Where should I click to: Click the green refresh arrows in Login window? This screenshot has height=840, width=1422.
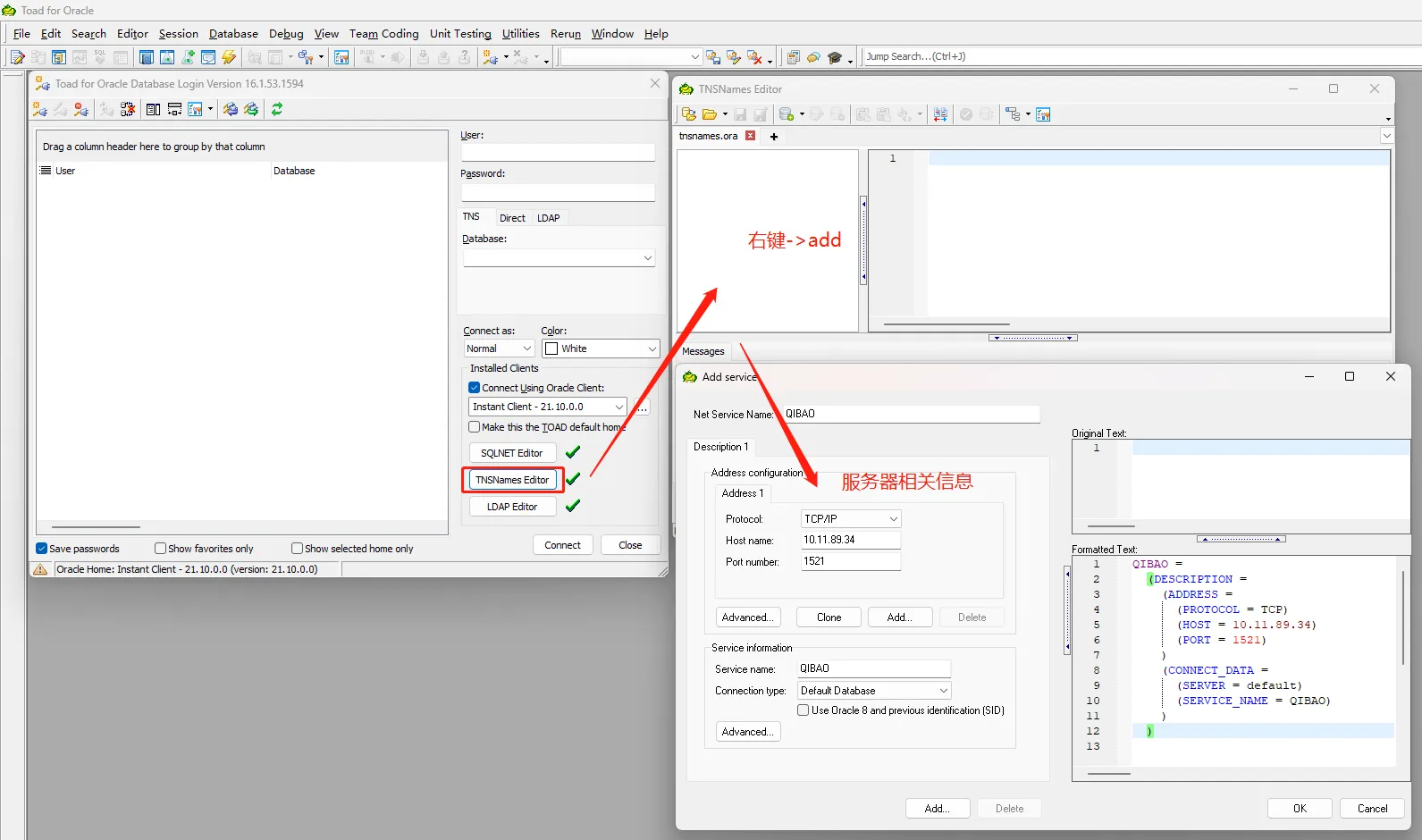[x=277, y=109]
